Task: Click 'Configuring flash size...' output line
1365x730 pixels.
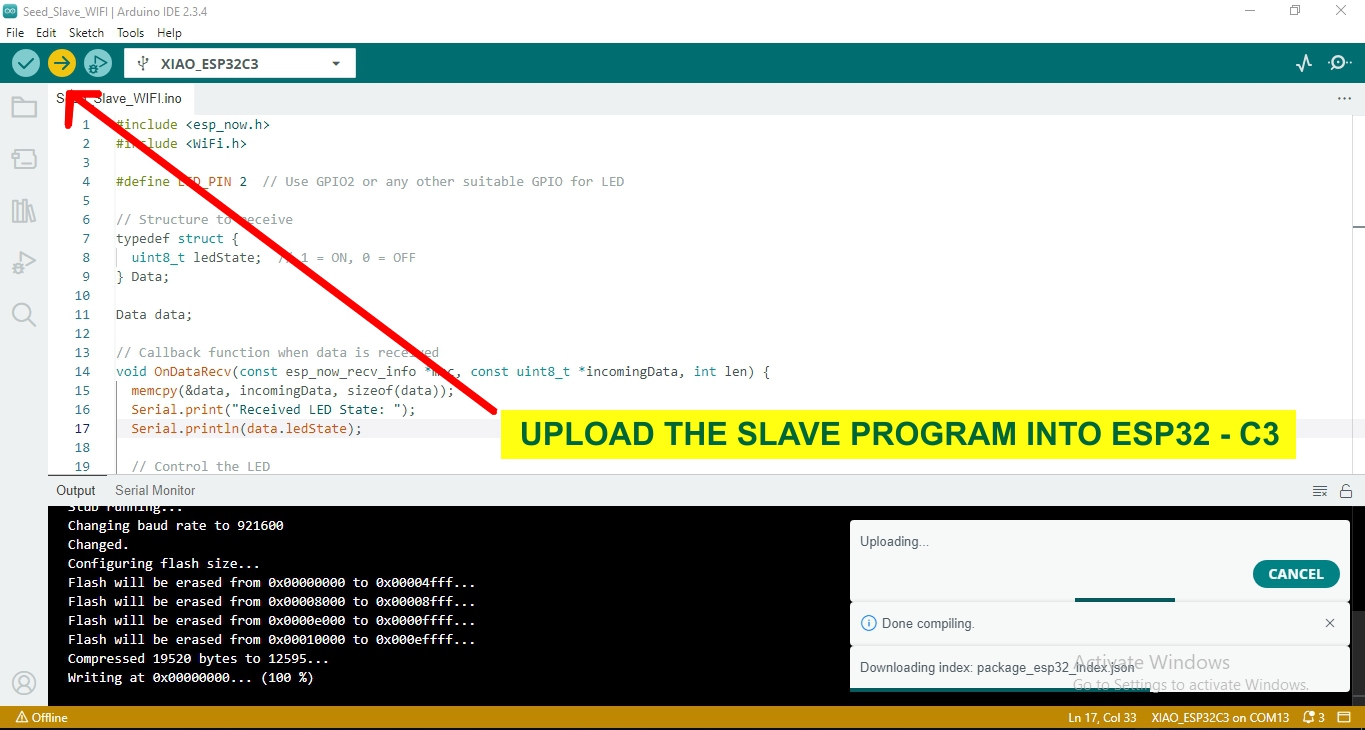Action: click(x=164, y=563)
